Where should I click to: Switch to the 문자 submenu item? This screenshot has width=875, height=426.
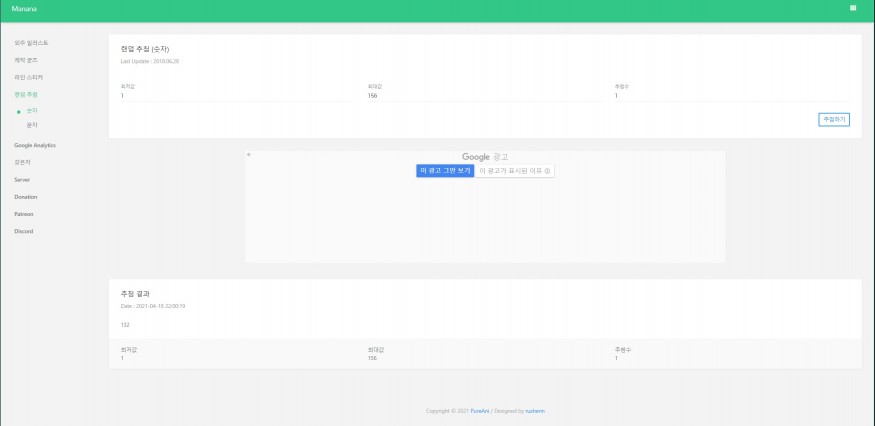coord(32,125)
